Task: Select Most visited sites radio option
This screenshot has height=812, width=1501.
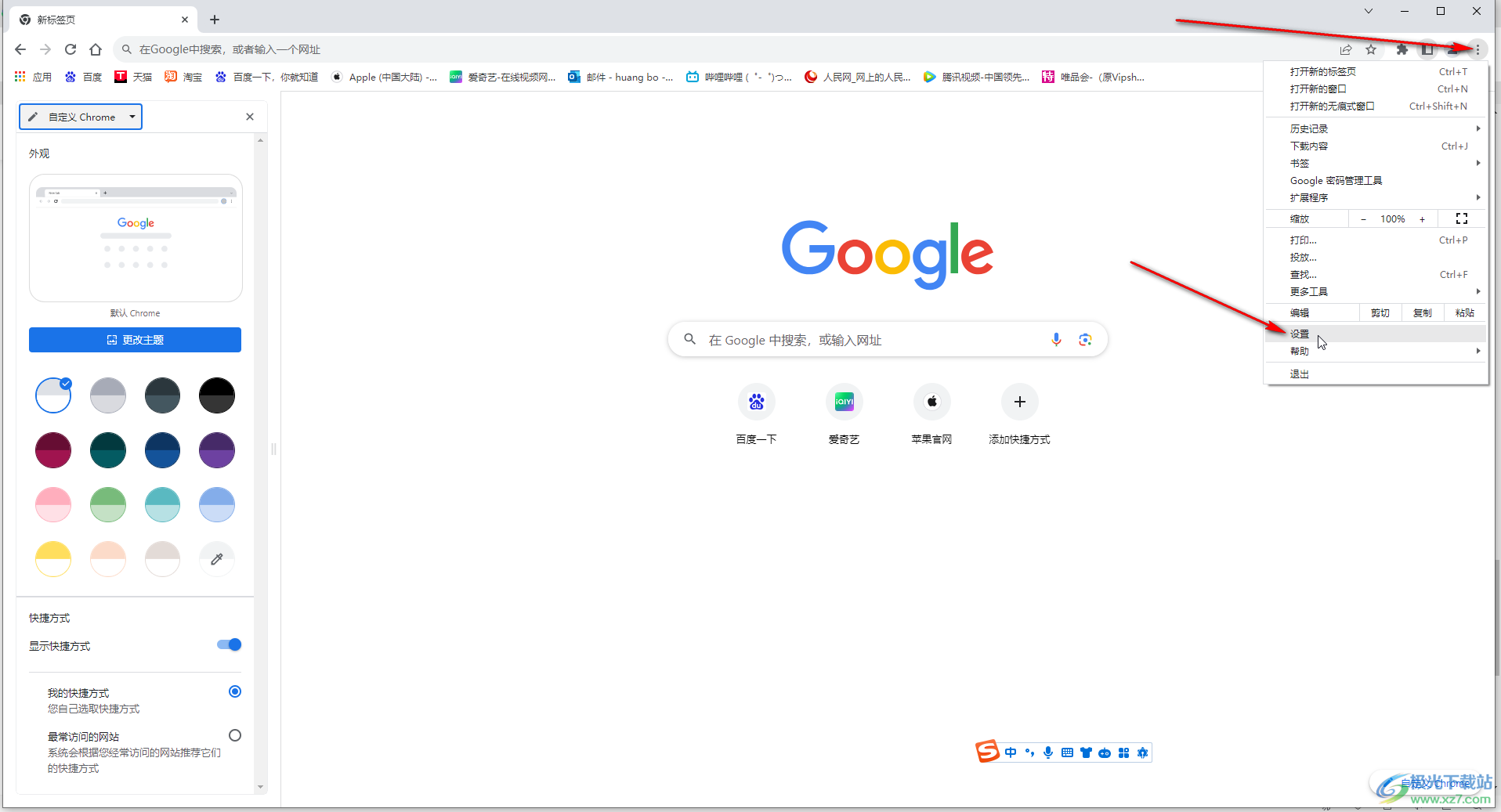Action: coord(235,735)
